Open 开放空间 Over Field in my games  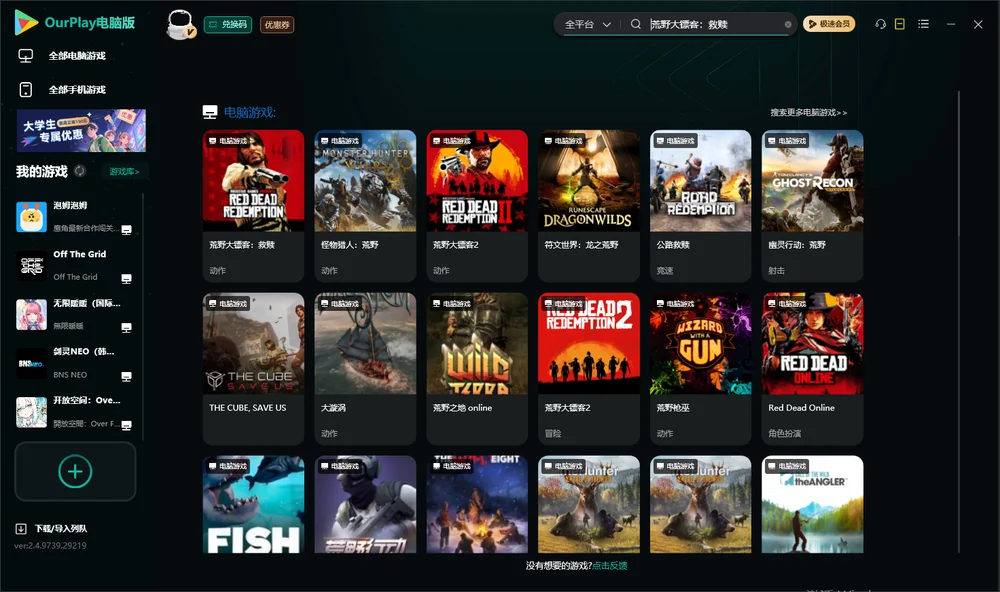point(75,412)
